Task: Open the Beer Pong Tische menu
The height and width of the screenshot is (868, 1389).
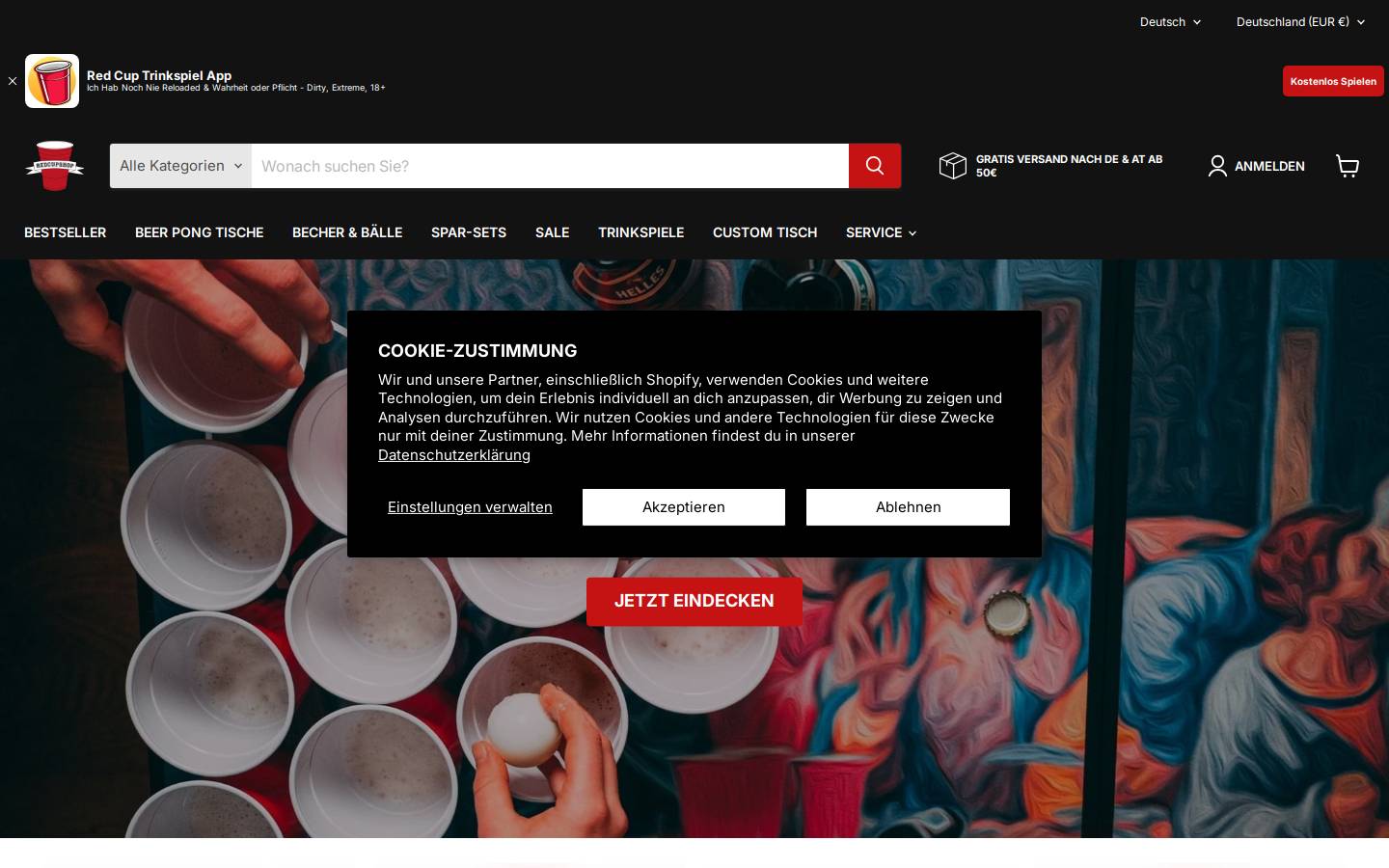Action: click(x=199, y=232)
